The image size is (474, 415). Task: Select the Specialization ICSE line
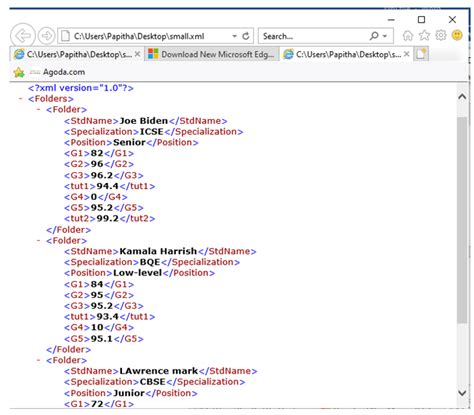(x=154, y=132)
